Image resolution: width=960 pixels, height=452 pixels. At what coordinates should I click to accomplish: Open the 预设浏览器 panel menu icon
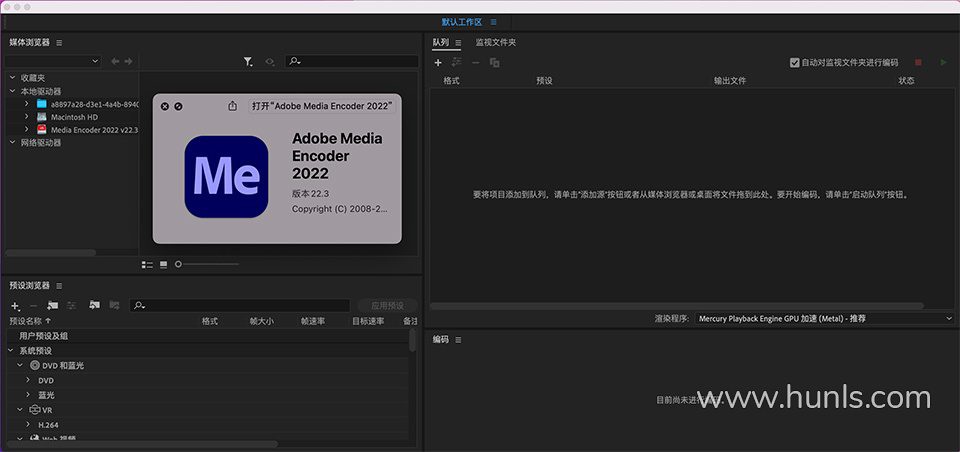pyautogui.click(x=59, y=285)
